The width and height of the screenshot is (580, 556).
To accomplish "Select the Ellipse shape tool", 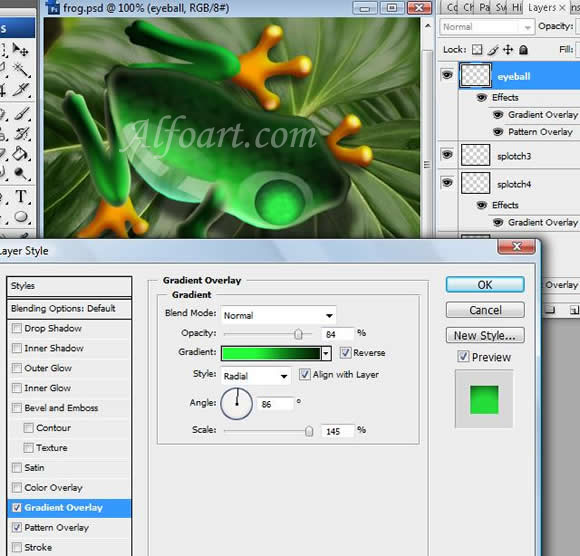I will [21, 216].
